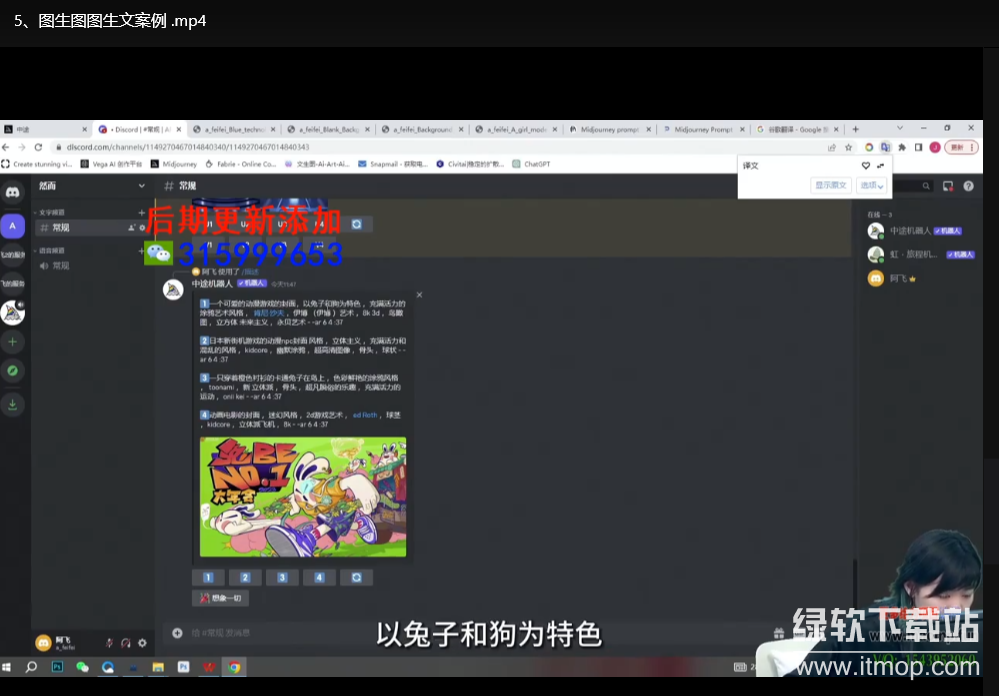
Task: Click the Discord search box
Action: pos(912,186)
